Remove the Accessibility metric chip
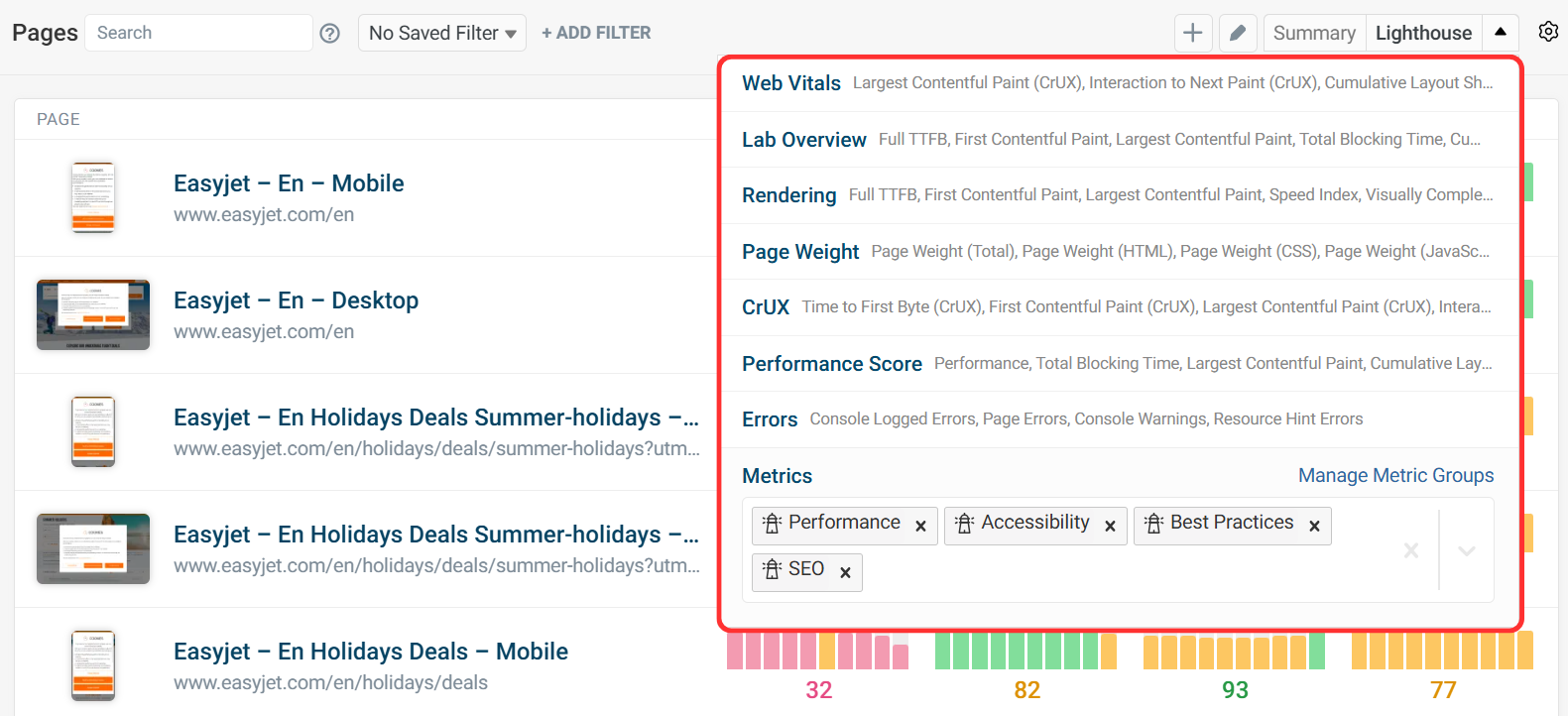Viewport: 1568px width, 716px height. point(1110,527)
